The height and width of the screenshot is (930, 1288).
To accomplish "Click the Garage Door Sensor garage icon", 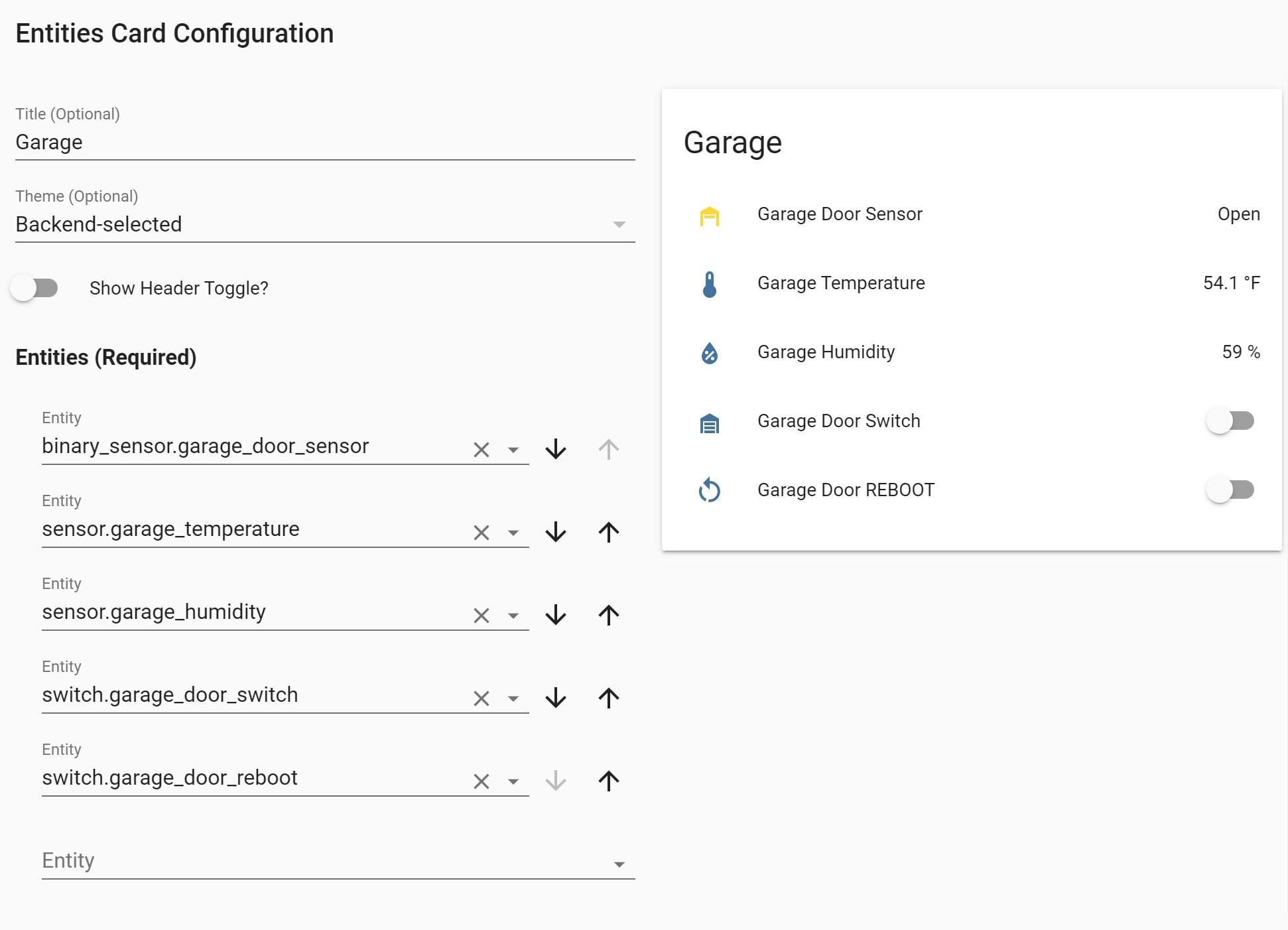I will pyautogui.click(x=709, y=216).
